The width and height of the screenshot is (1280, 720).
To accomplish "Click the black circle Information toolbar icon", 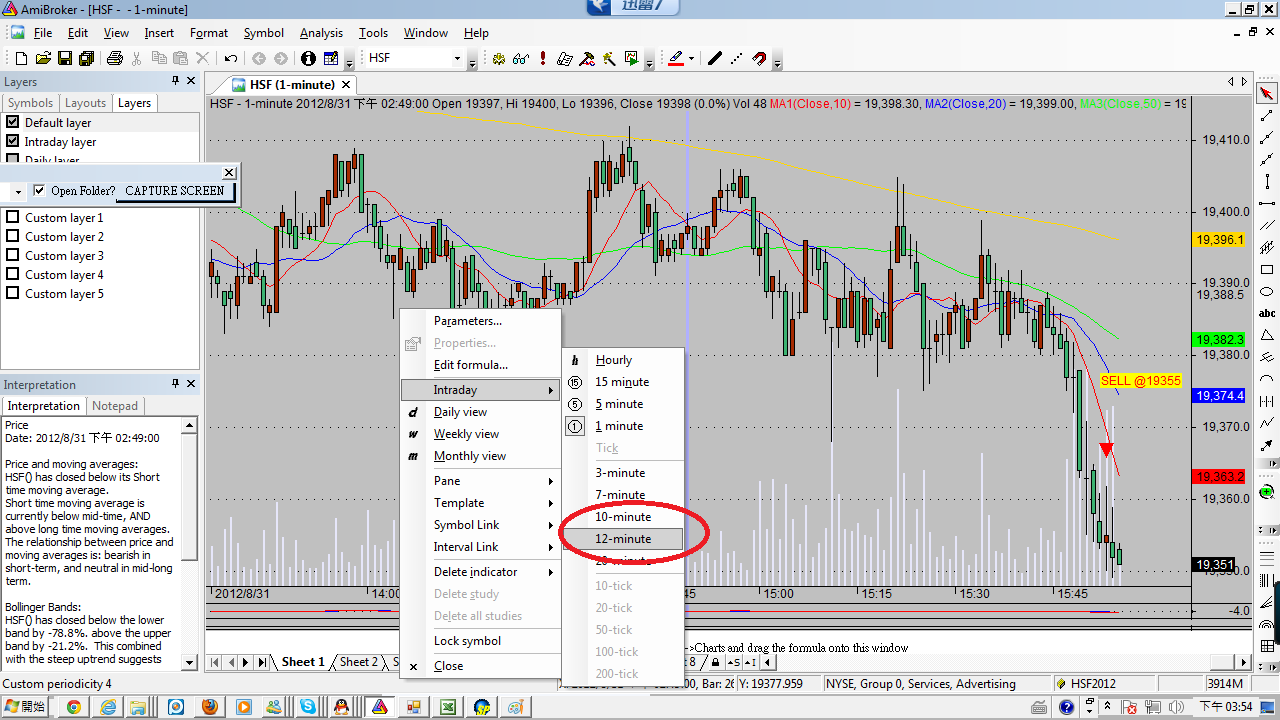I will pyautogui.click(x=308, y=58).
